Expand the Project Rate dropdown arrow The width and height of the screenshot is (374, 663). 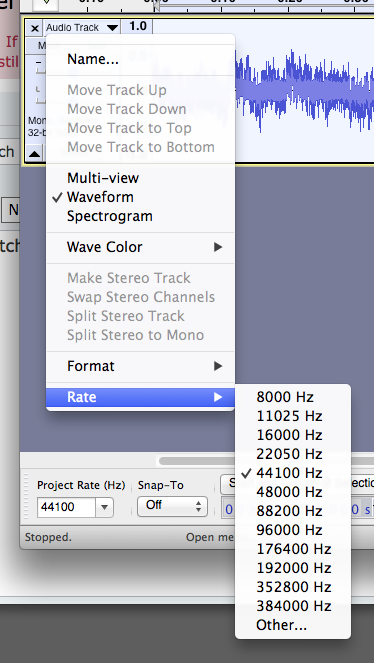(x=104, y=507)
